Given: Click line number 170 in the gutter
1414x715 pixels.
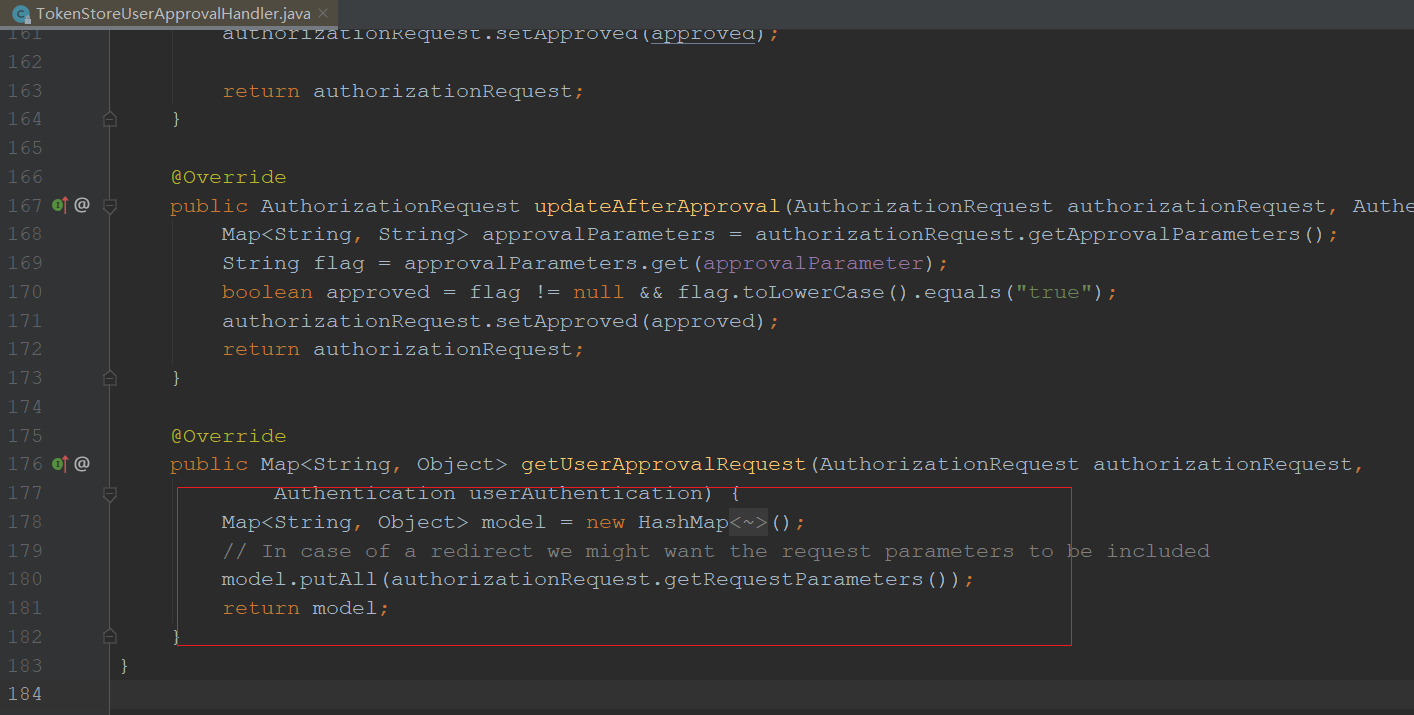Looking at the screenshot, I should 26,291.
